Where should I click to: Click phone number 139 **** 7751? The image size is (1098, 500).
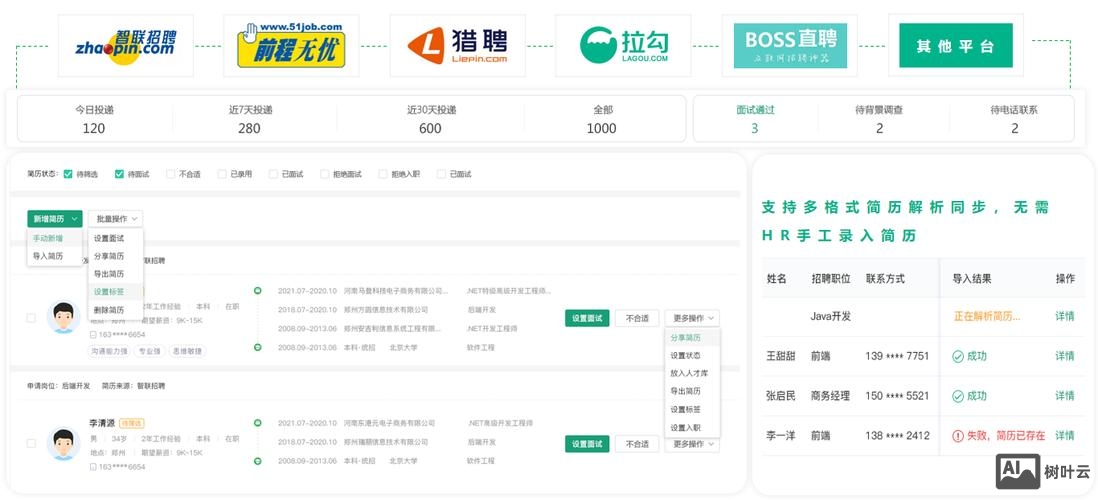897,356
